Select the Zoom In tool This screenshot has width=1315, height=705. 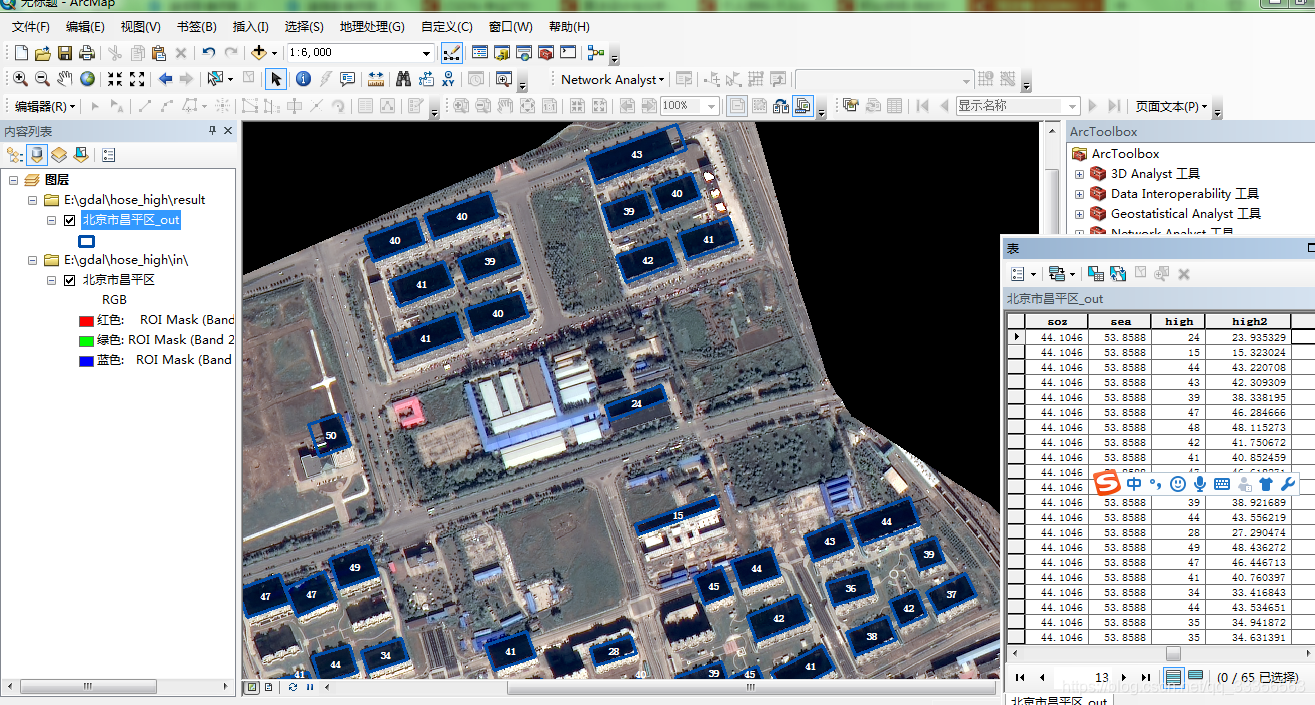[21, 79]
